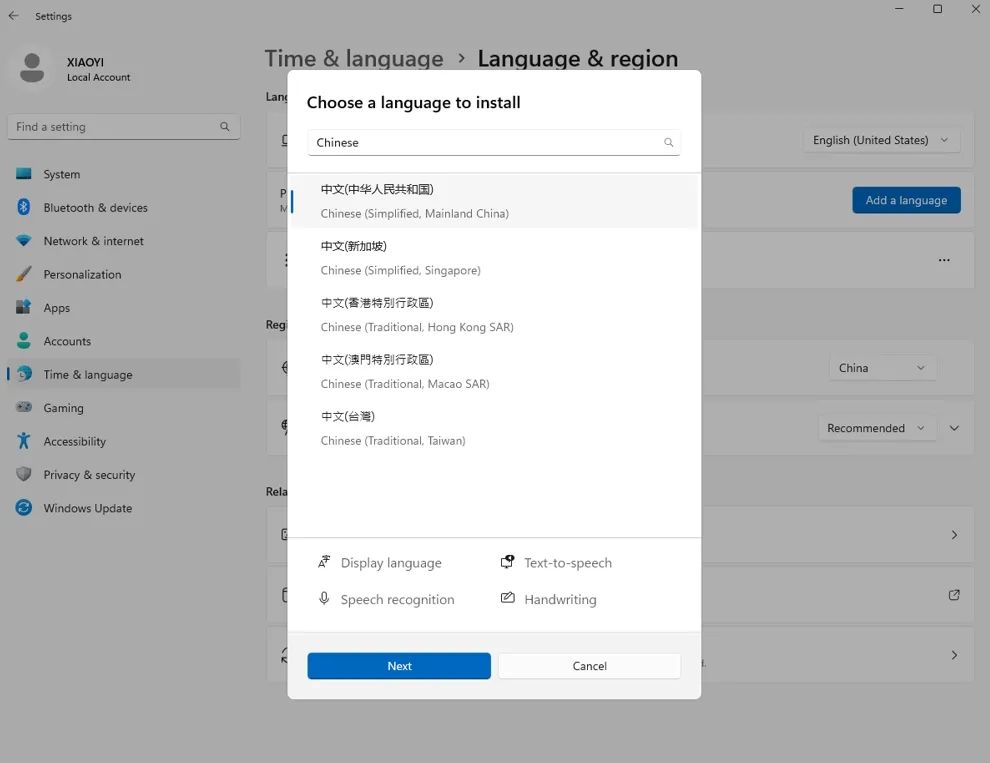Select Chinese (Traditional, Macao SAR)
The image size is (990, 763).
[x=494, y=371]
